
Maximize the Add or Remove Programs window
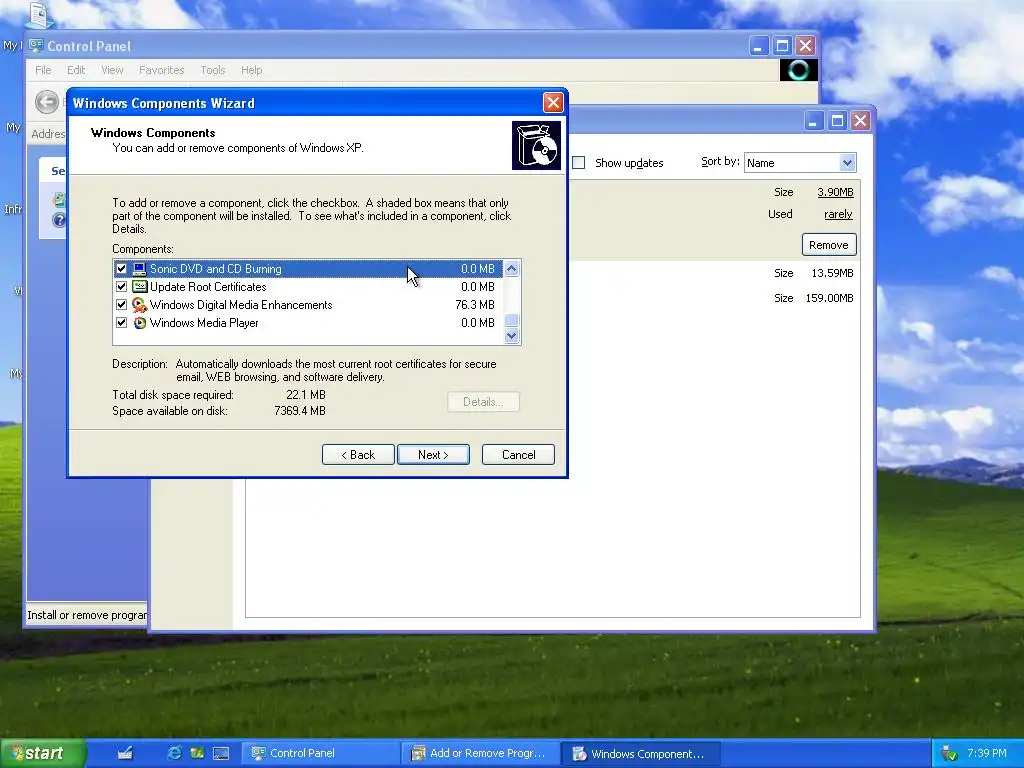[837, 120]
